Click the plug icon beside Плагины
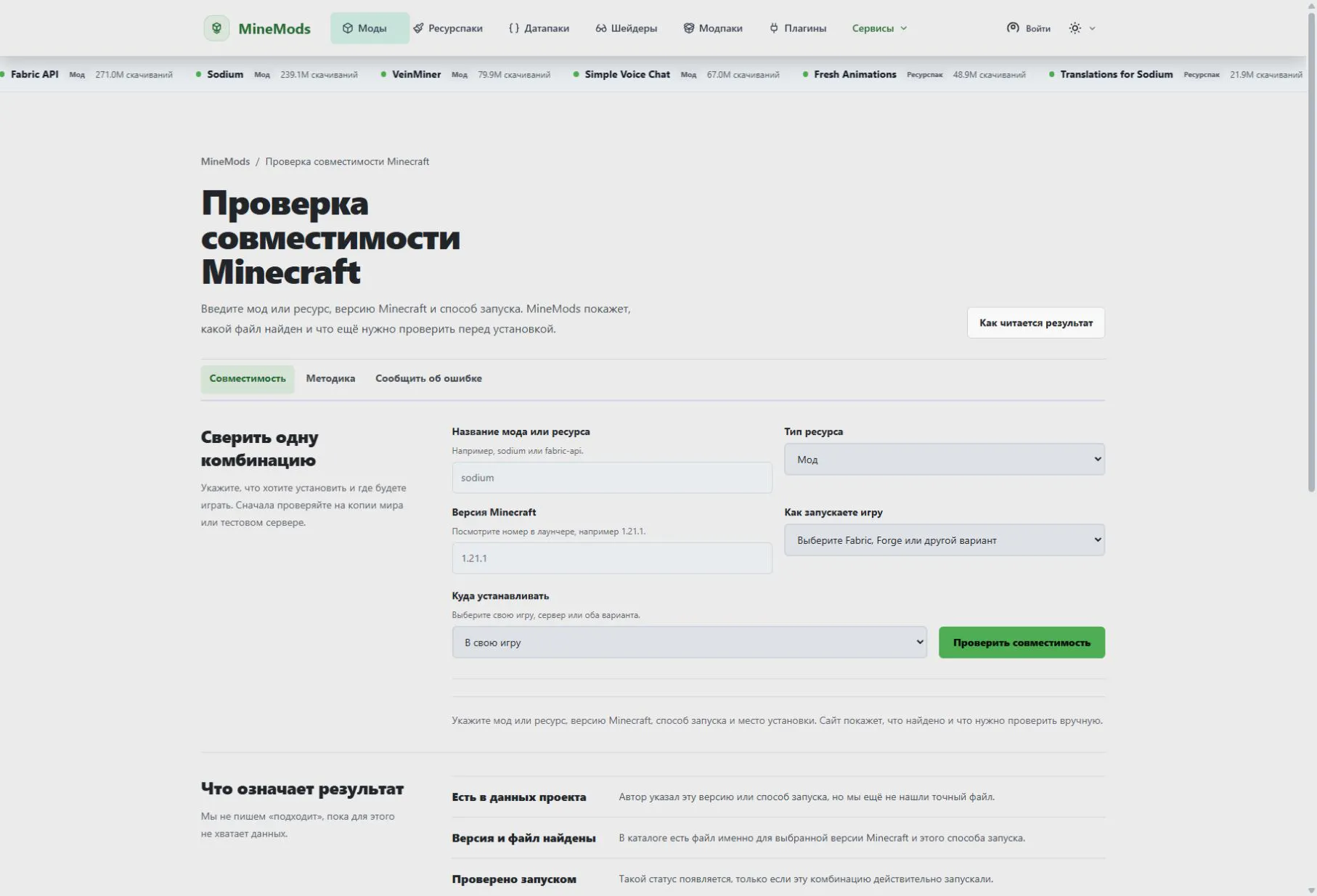1317x896 pixels. coord(774,28)
